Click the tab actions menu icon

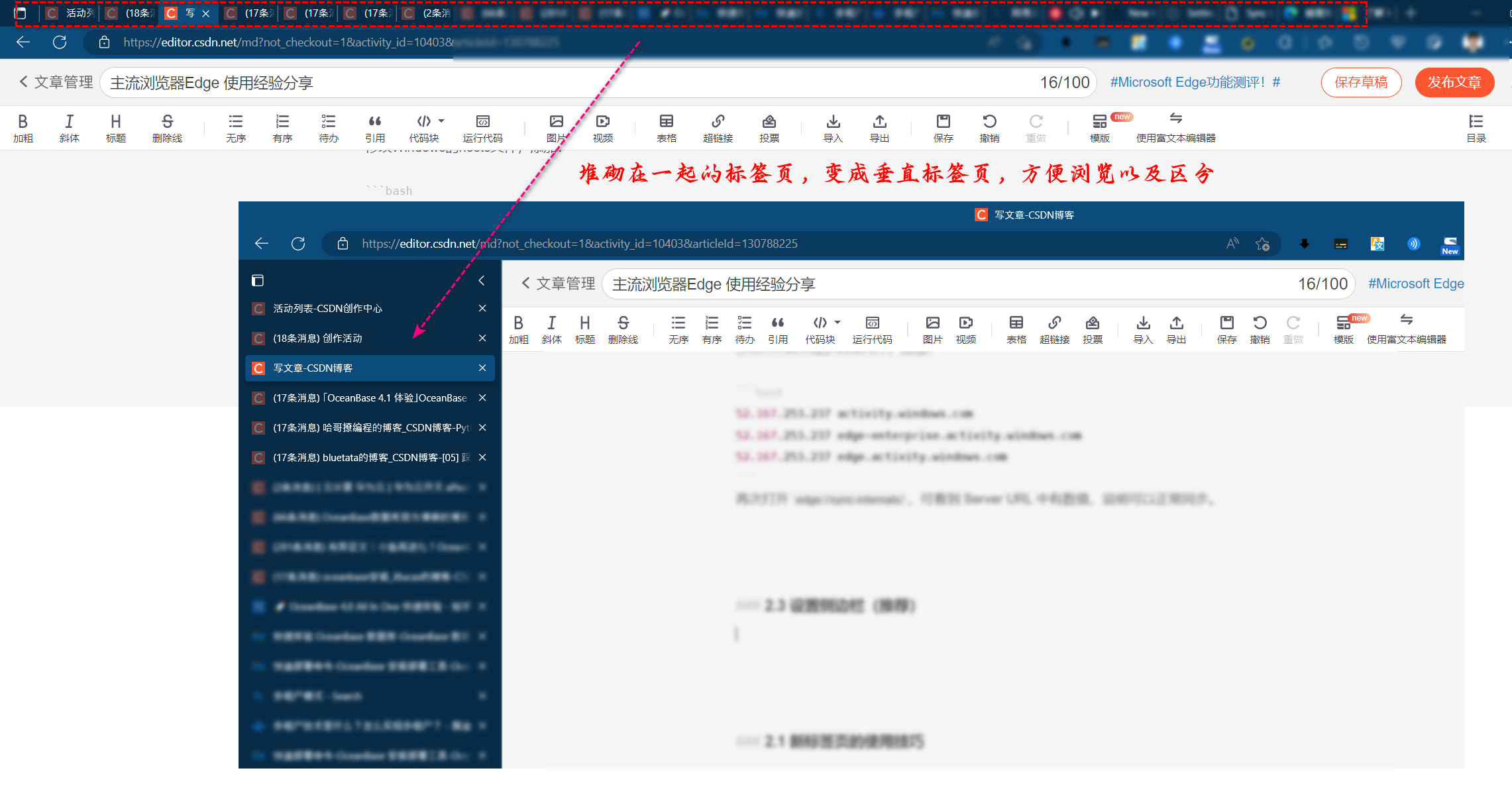pos(21,13)
